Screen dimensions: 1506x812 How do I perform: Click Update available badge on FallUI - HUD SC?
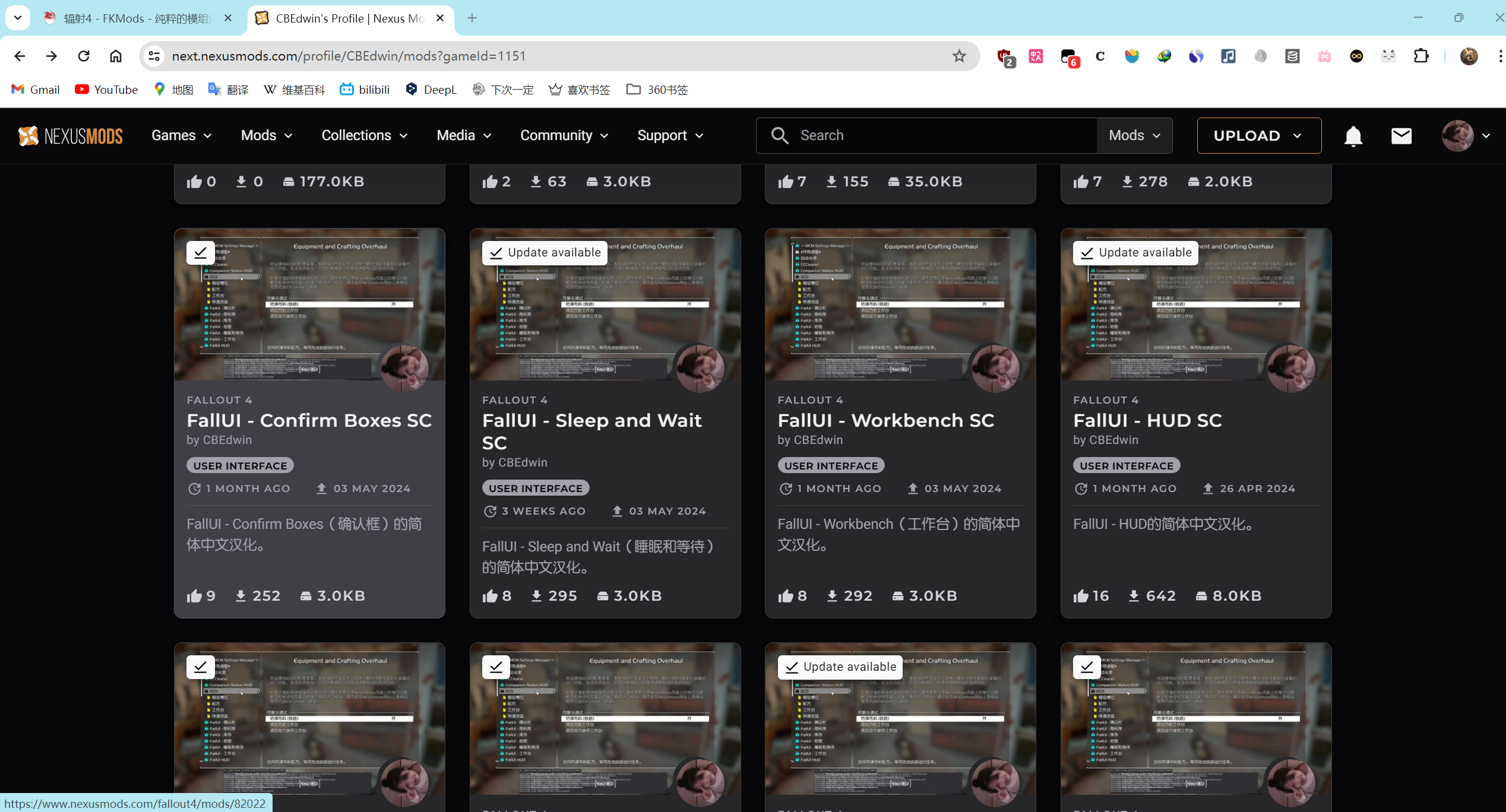1135,253
